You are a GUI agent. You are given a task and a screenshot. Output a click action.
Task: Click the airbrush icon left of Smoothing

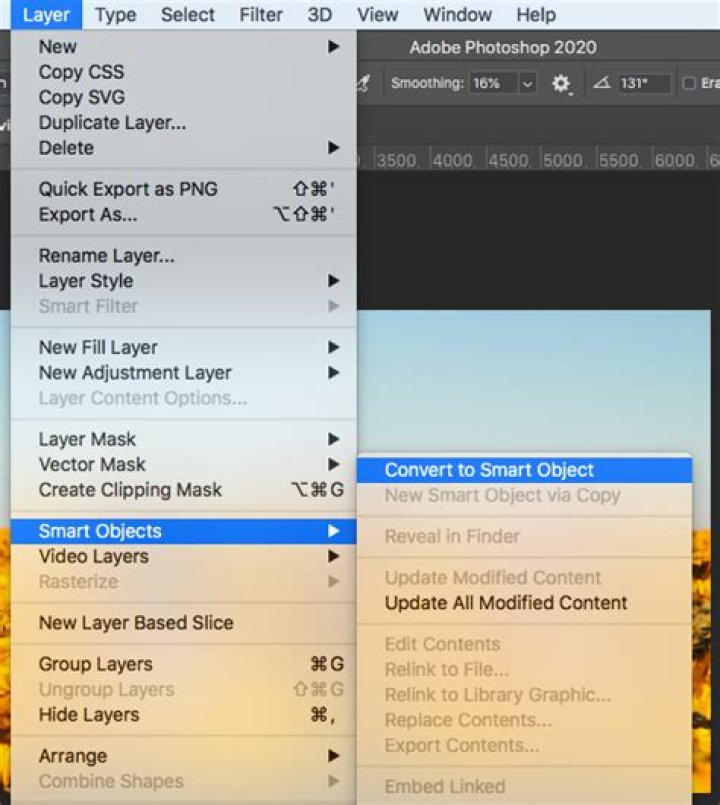364,83
